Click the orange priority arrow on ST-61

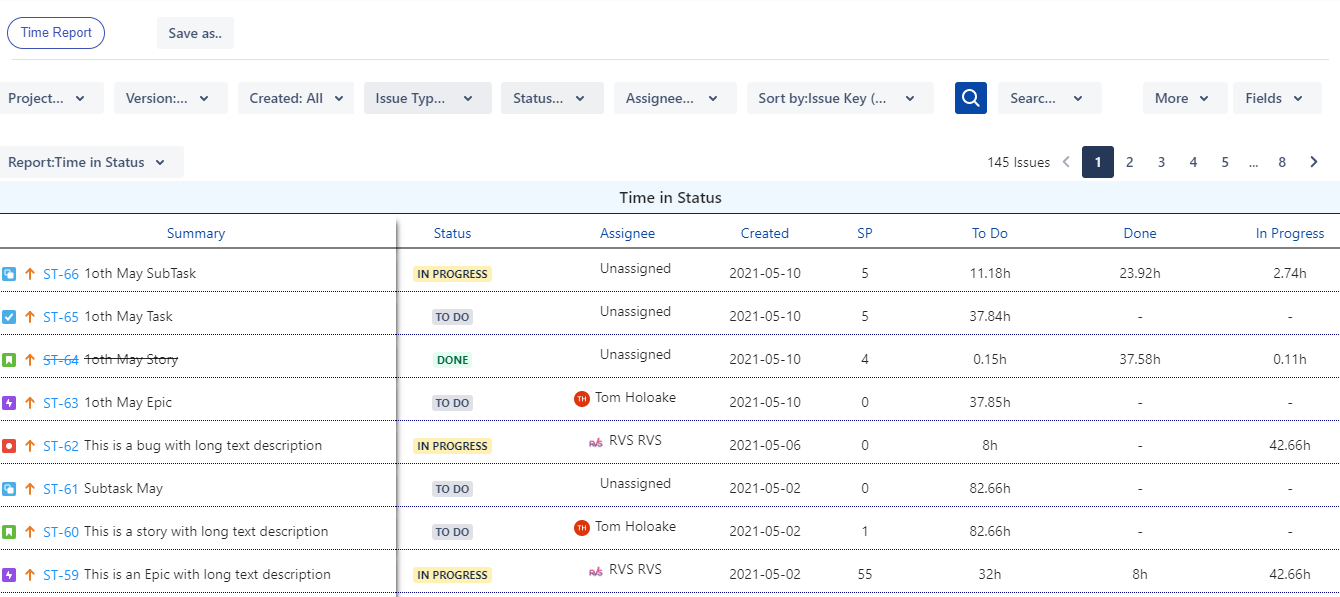click(30, 489)
